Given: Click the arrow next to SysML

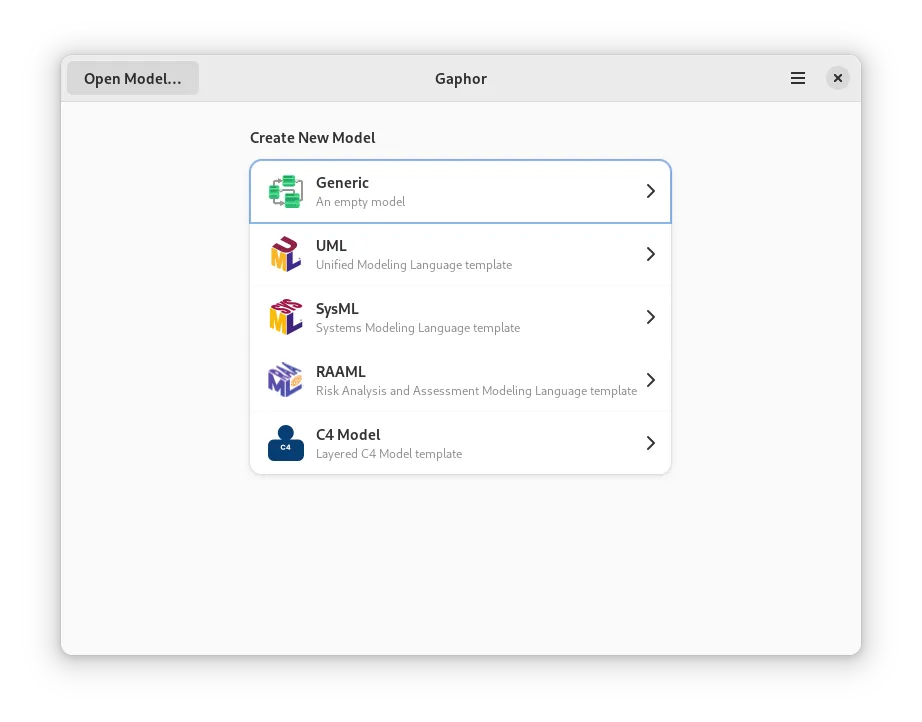Looking at the screenshot, I should [650, 317].
